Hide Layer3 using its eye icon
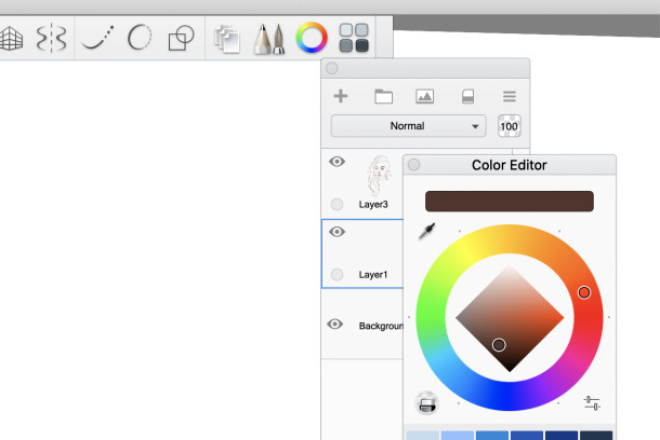 [337, 161]
